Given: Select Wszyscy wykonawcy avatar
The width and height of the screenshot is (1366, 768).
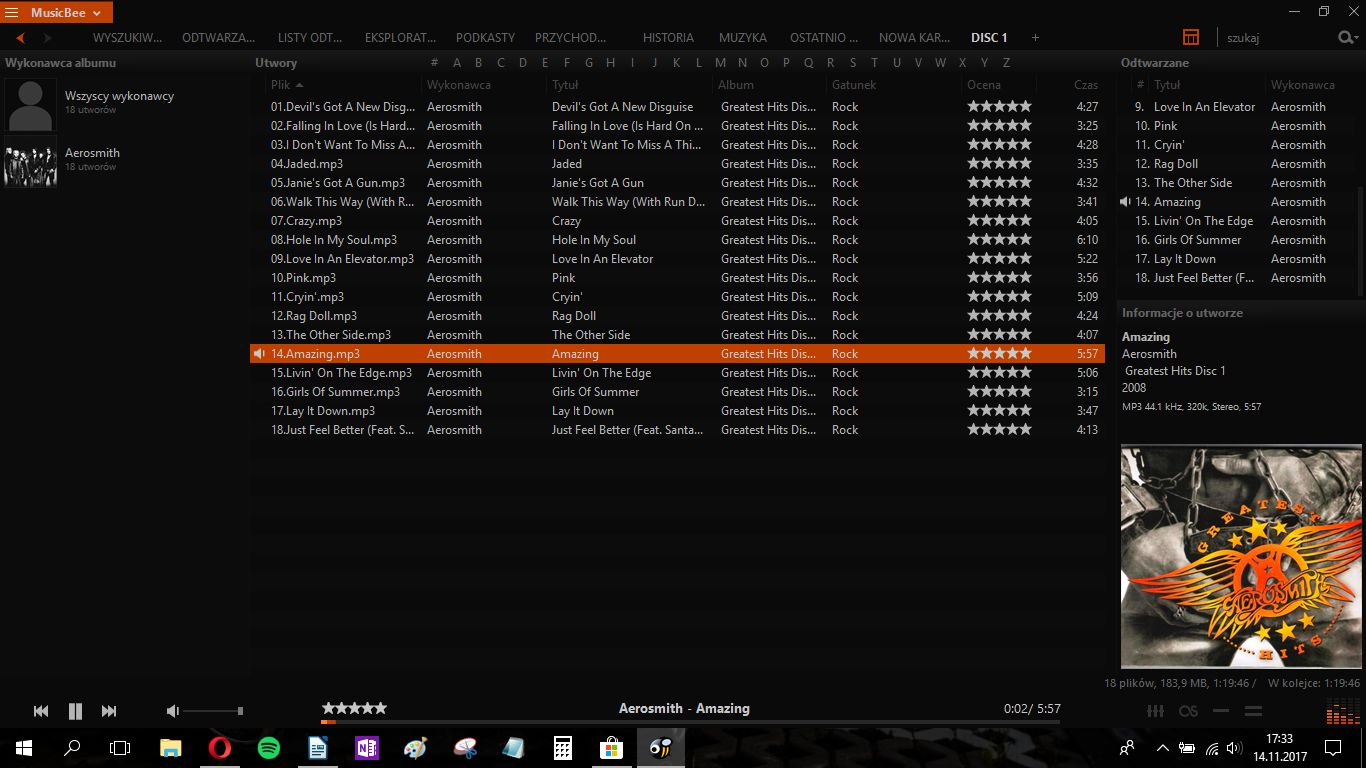Looking at the screenshot, I should 30,105.
